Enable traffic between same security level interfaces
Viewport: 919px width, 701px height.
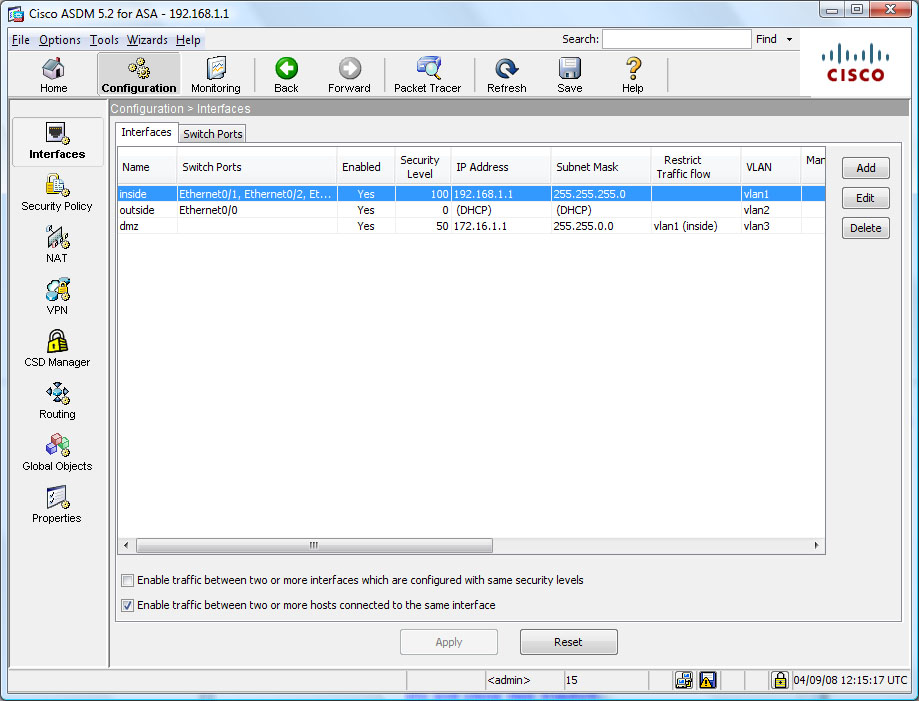pyautogui.click(x=127, y=580)
